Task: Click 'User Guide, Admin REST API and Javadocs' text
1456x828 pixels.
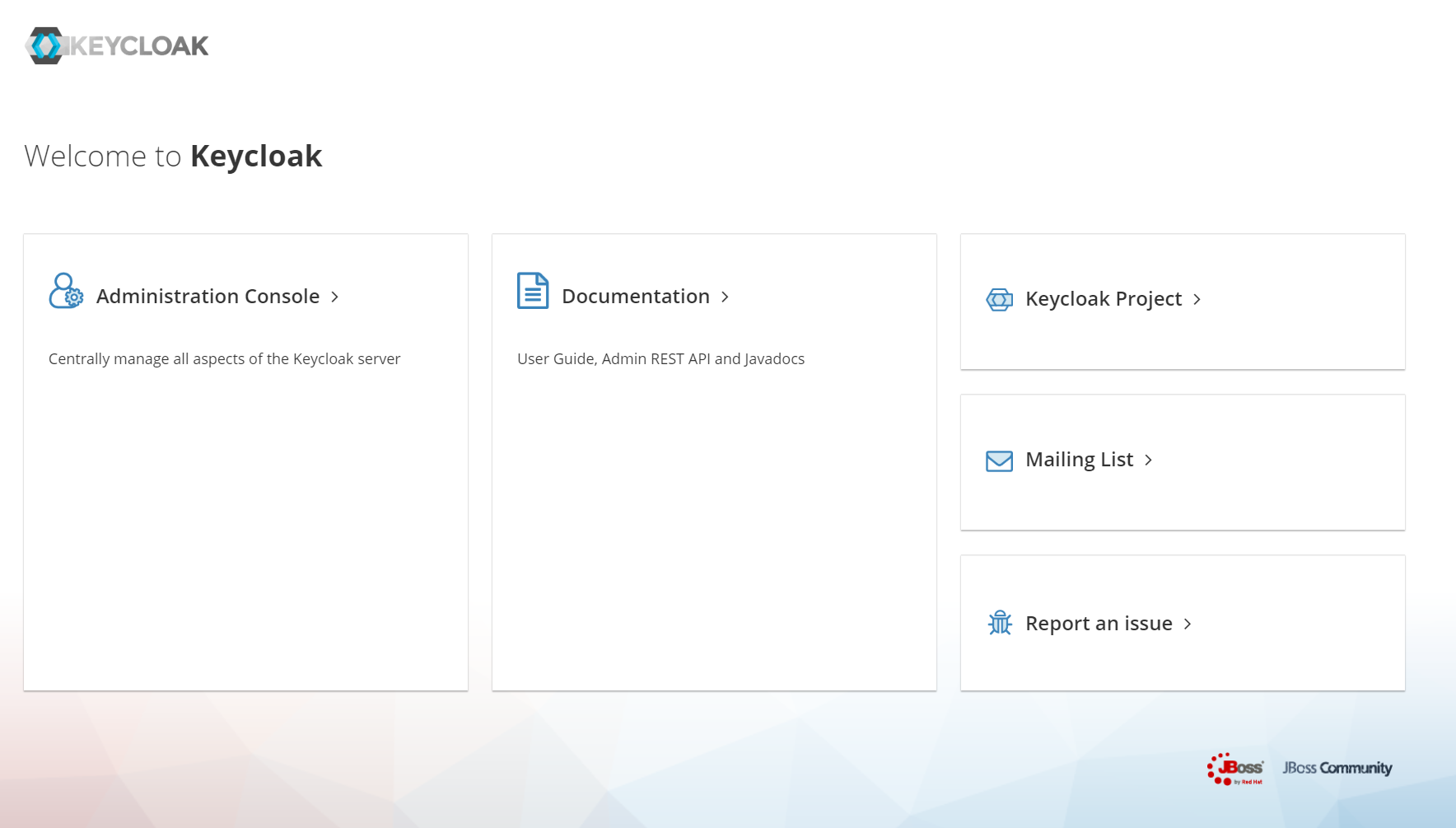Action: (660, 359)
